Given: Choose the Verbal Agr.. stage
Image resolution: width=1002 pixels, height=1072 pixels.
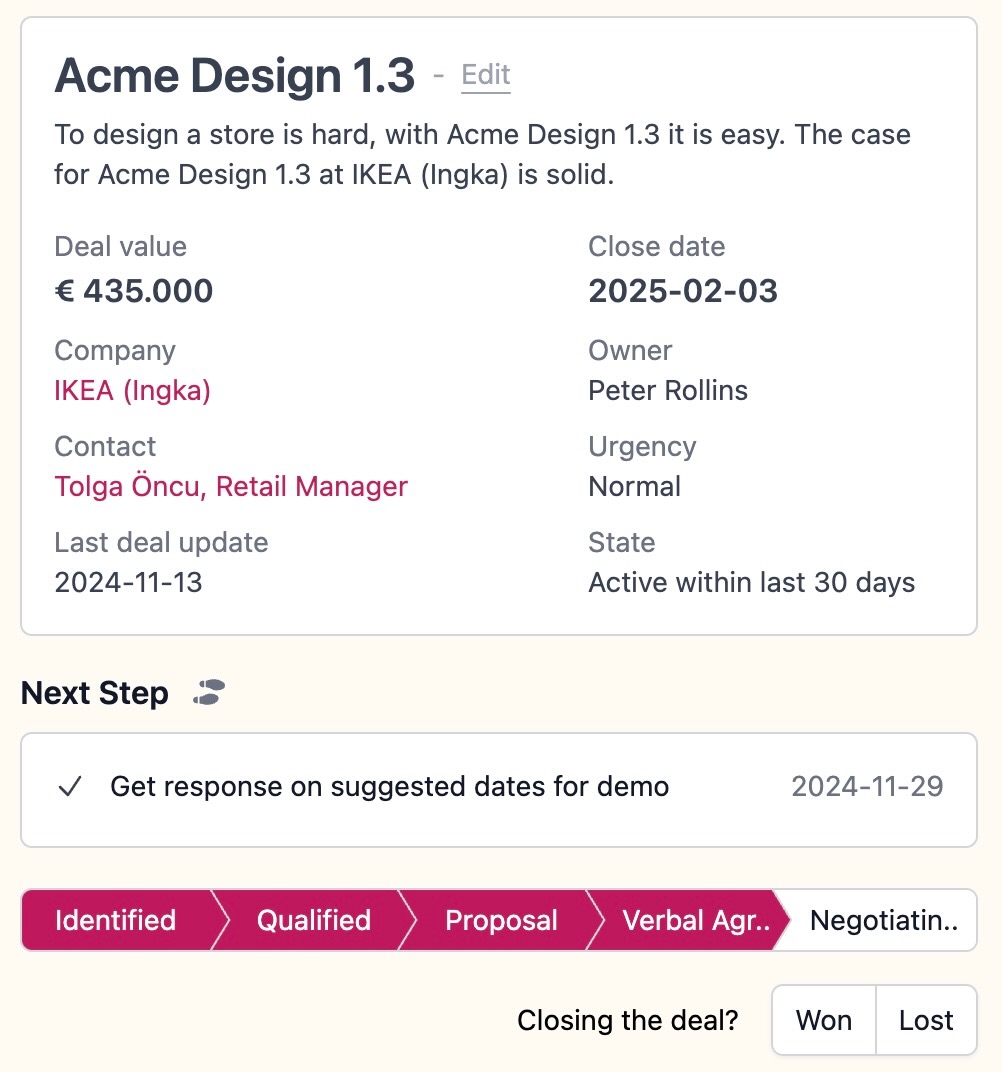Looking at the screenshot, I should (695, 920).
